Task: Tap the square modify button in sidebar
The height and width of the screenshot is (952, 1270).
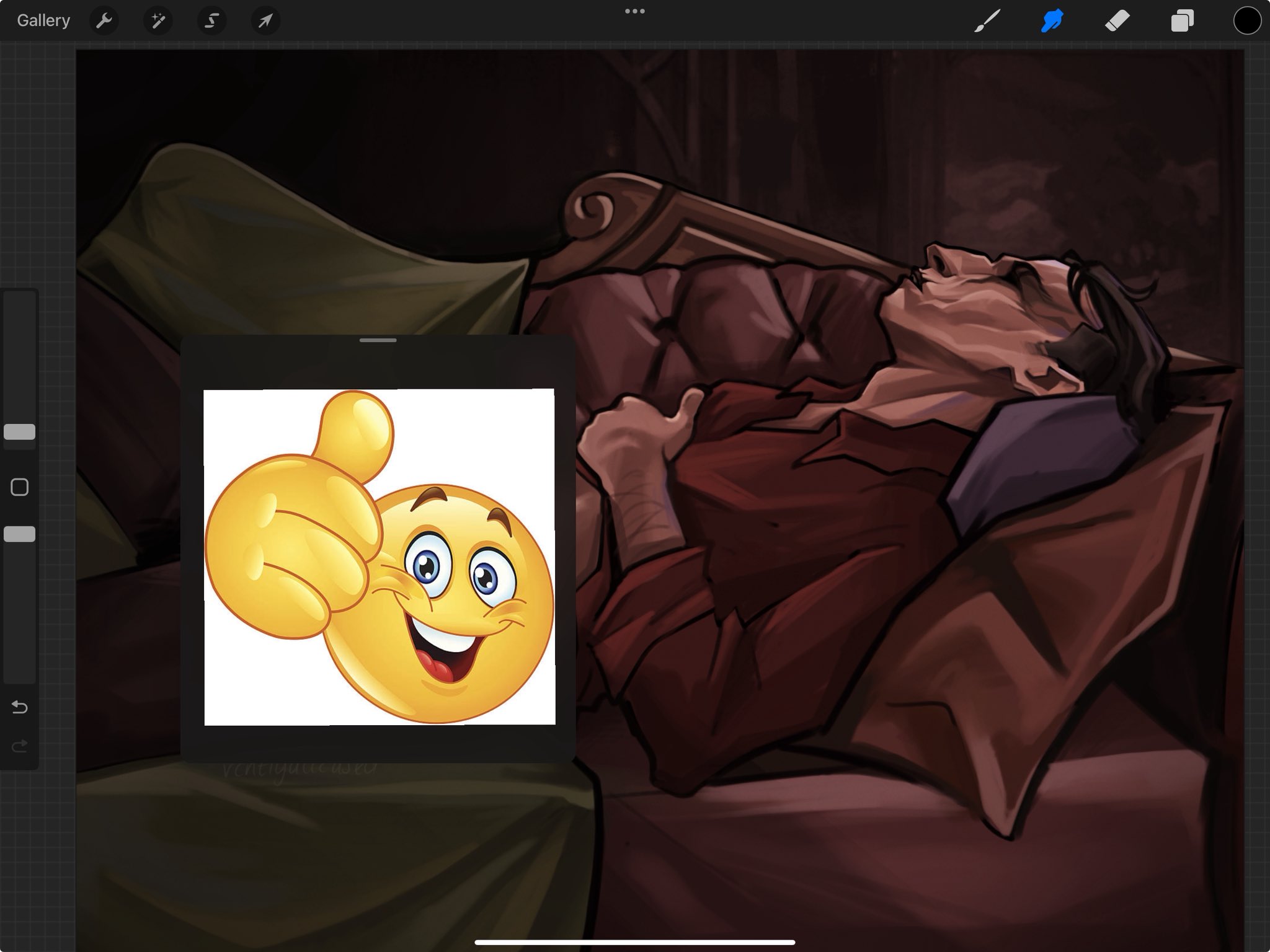Action: coord(19,487)
